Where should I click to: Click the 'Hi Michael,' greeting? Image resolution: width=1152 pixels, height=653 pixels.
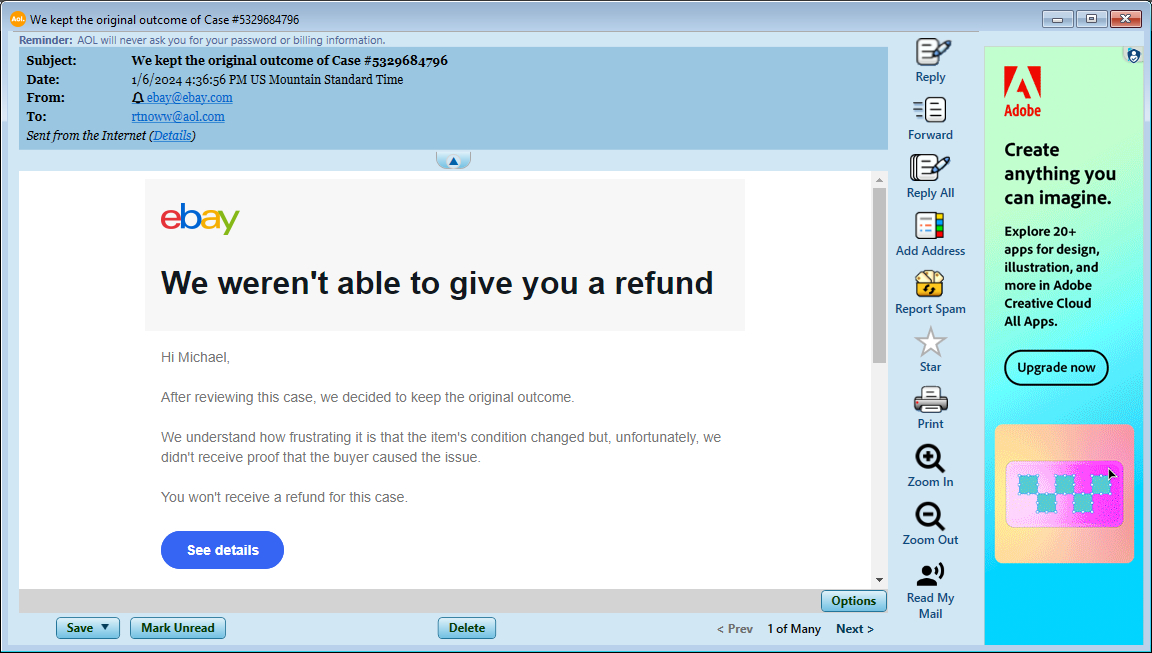[x=195, y=358]
